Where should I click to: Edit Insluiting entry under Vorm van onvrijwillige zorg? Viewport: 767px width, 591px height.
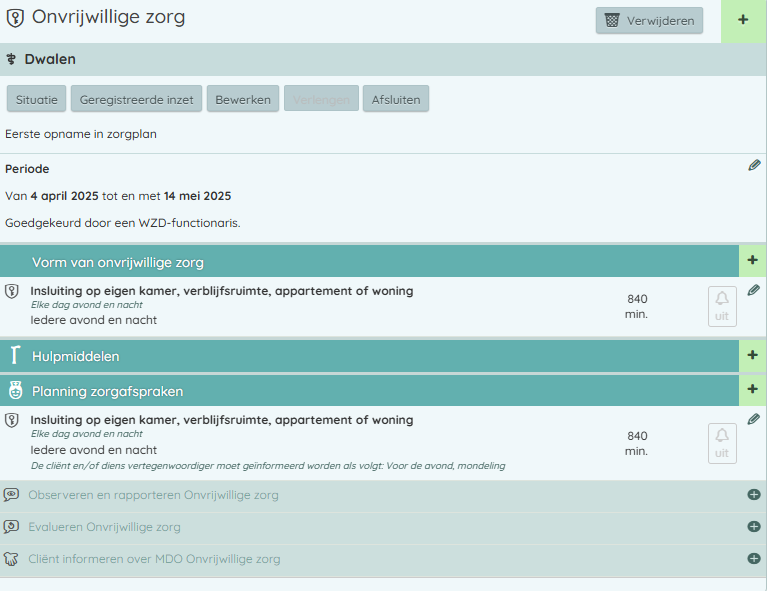click(x=754, y=290)
